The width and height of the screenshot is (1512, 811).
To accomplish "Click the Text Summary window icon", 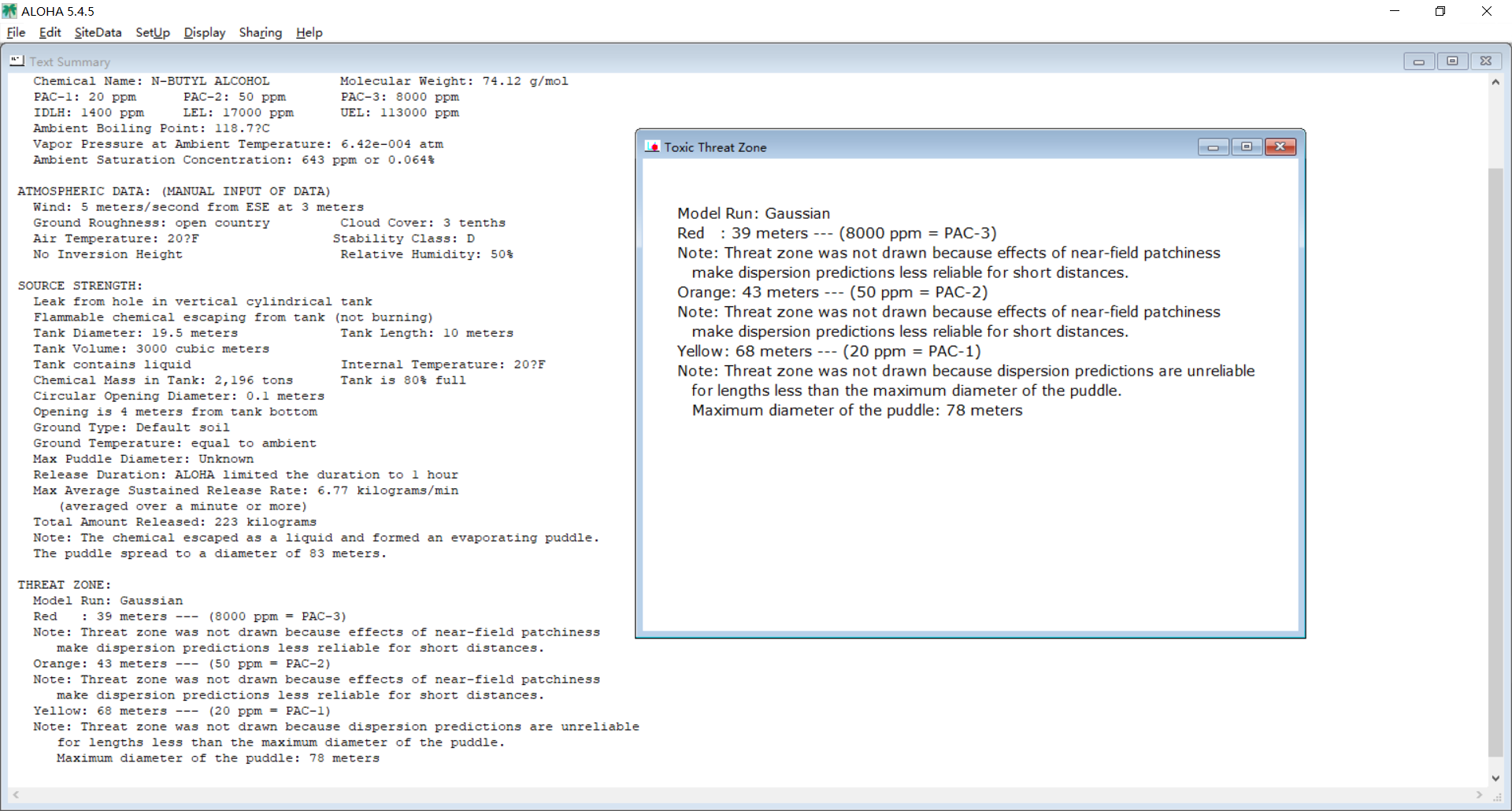I will pos(17,61).
